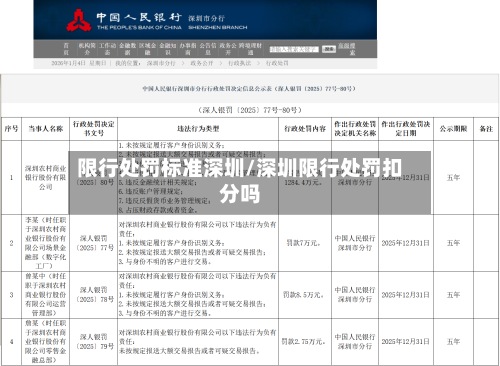Open the 高级搜索 advanced search link
Image resolution: width=500 pixels, height=366 pixels.
click(x=347, y=49)
